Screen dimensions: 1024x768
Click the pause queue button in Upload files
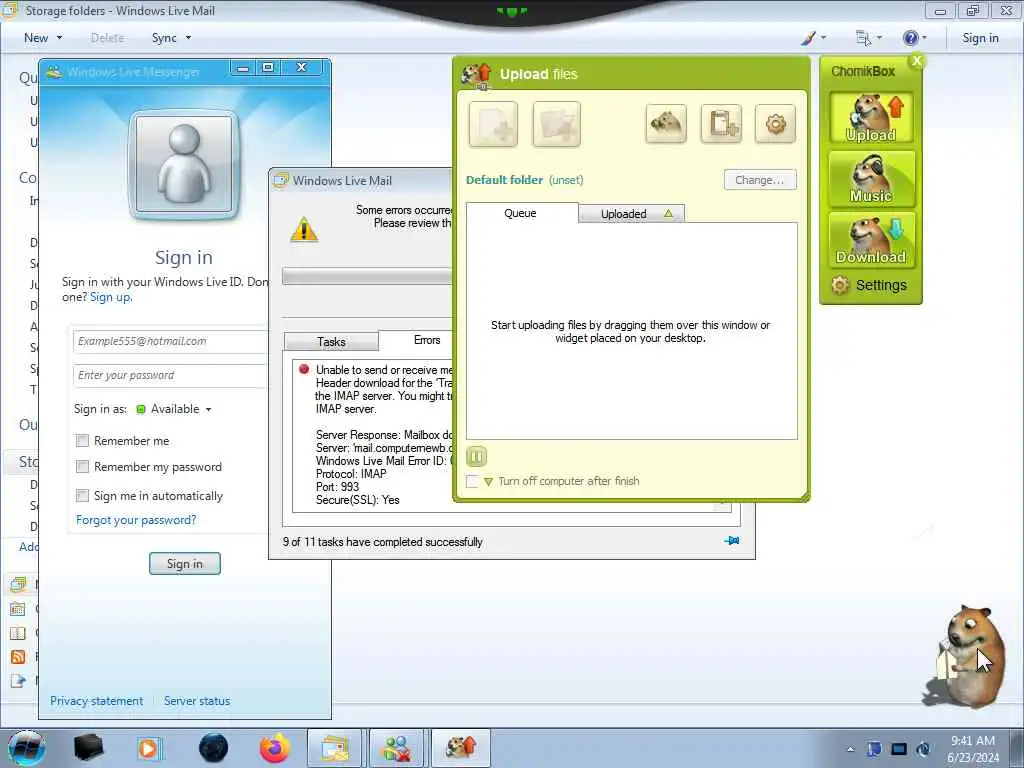click(477, 456)
